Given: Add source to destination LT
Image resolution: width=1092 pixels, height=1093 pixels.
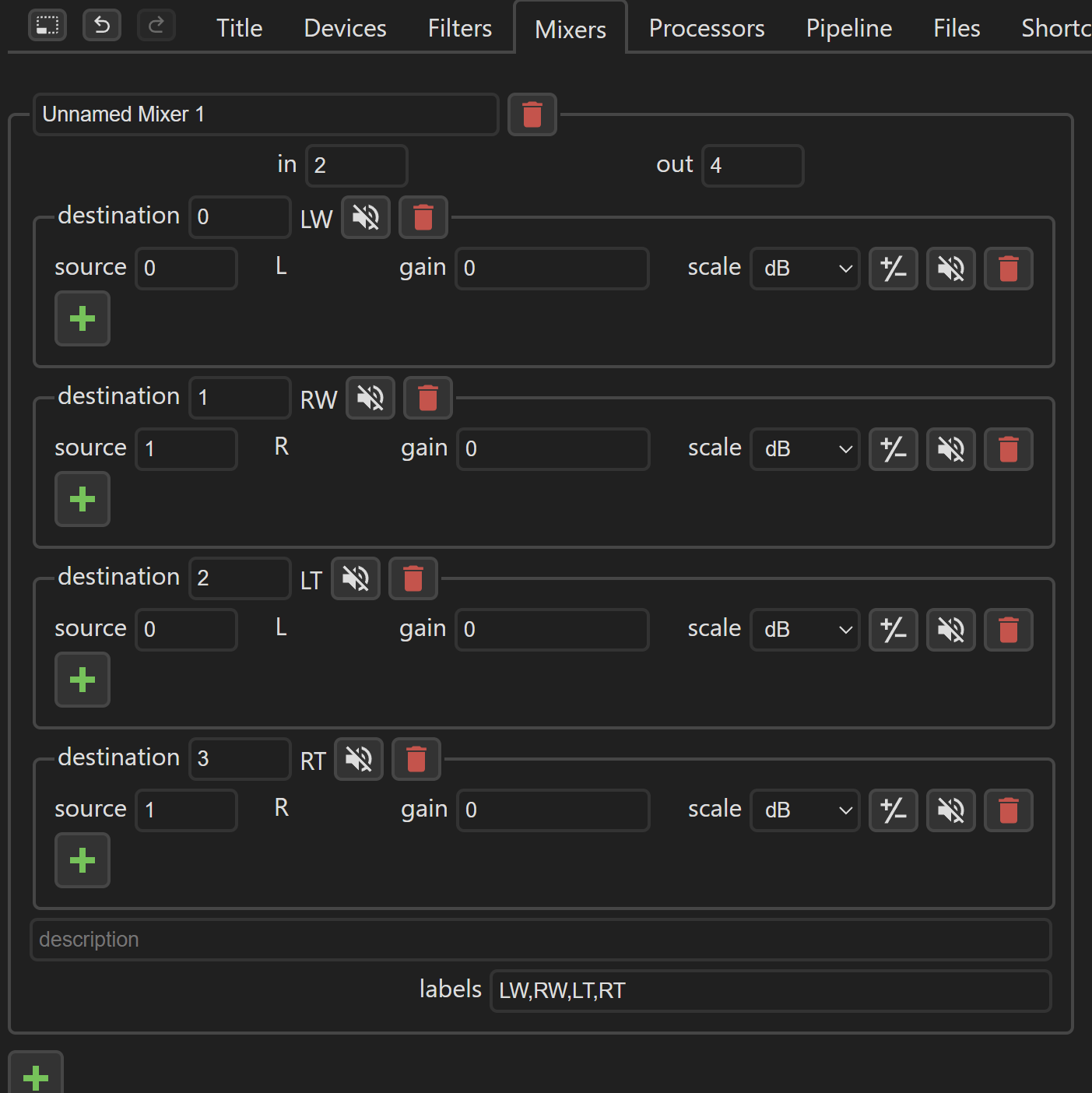Looking at the screenshot, I should [x=83, y=680].
